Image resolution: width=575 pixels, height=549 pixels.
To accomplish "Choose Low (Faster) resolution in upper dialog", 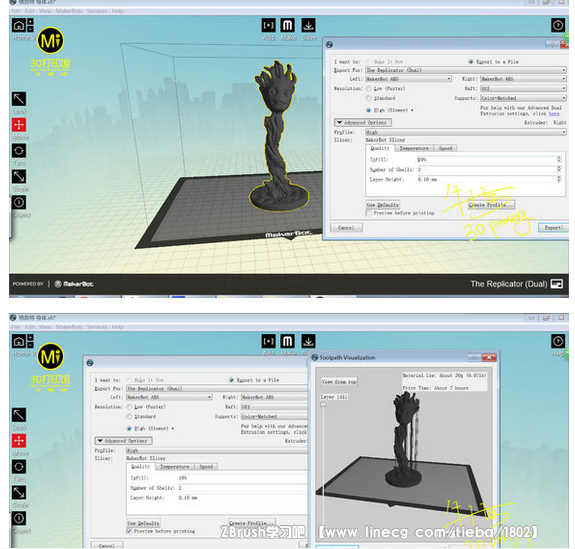I will tap(369, 88).
